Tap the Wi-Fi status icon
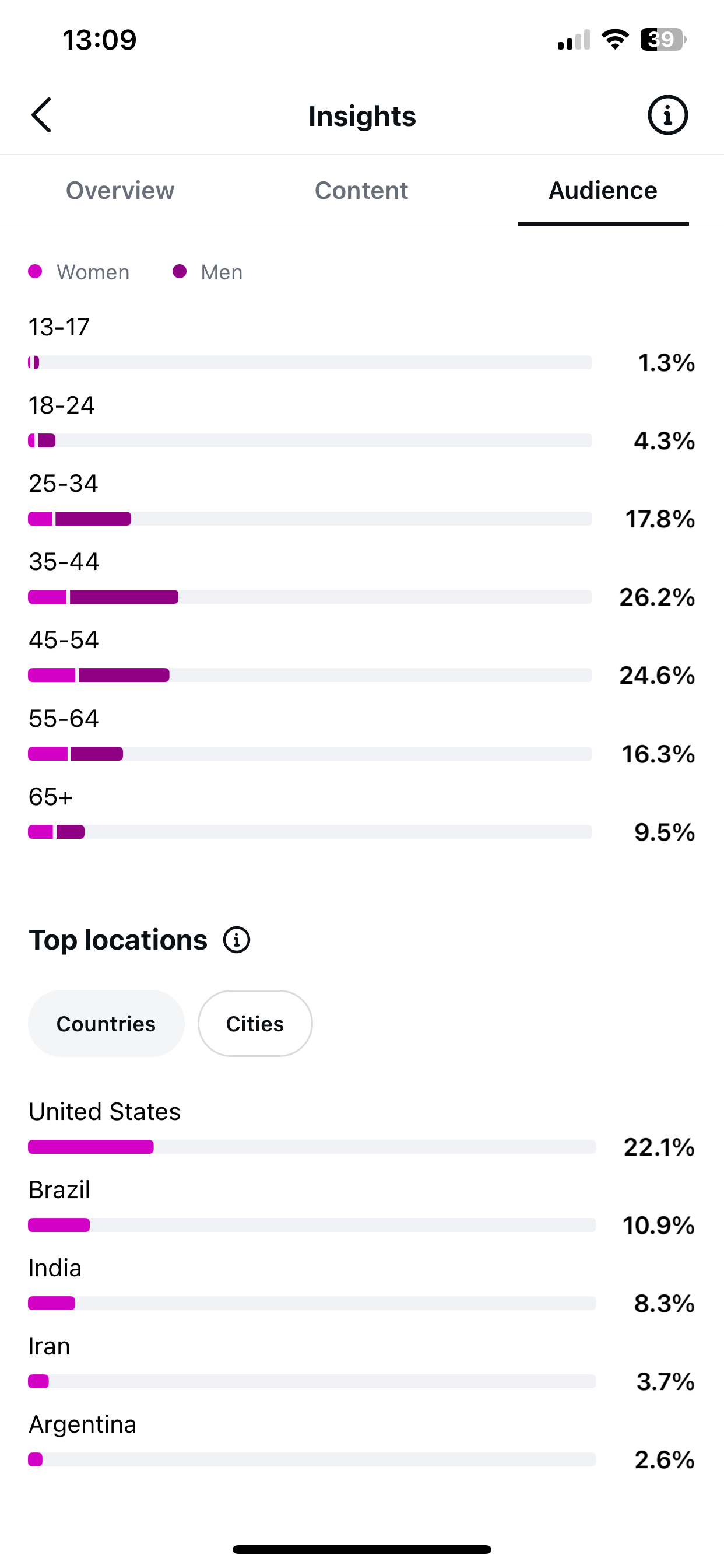Image resolution: width=724 pixels, height=1568 pixels. coord(614,40)
